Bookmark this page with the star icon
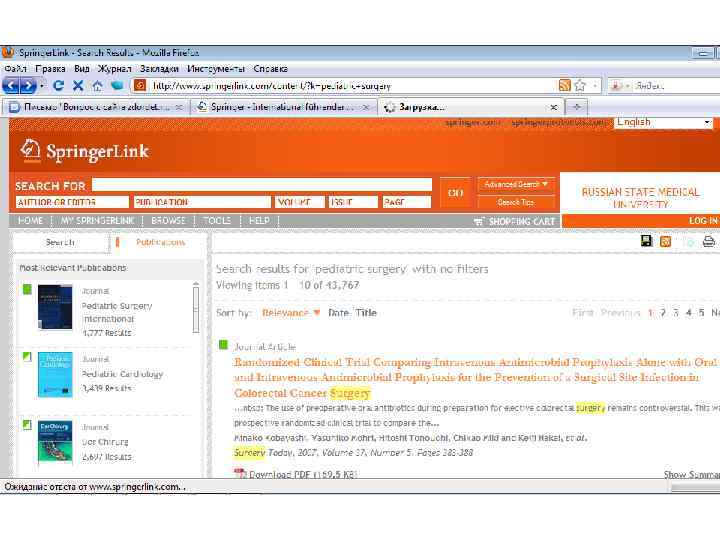The height and width of the screenshot is (540, 720). click(x=580, y=85)
